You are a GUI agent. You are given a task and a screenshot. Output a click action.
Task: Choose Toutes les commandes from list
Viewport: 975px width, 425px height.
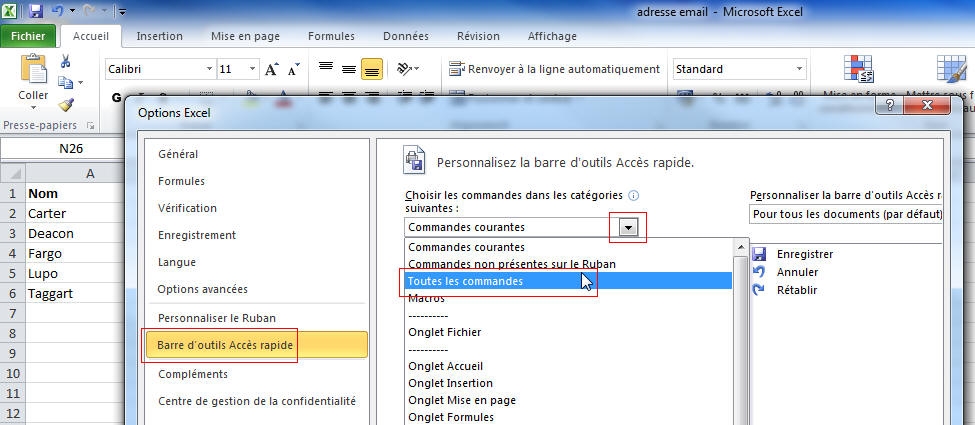568,281
